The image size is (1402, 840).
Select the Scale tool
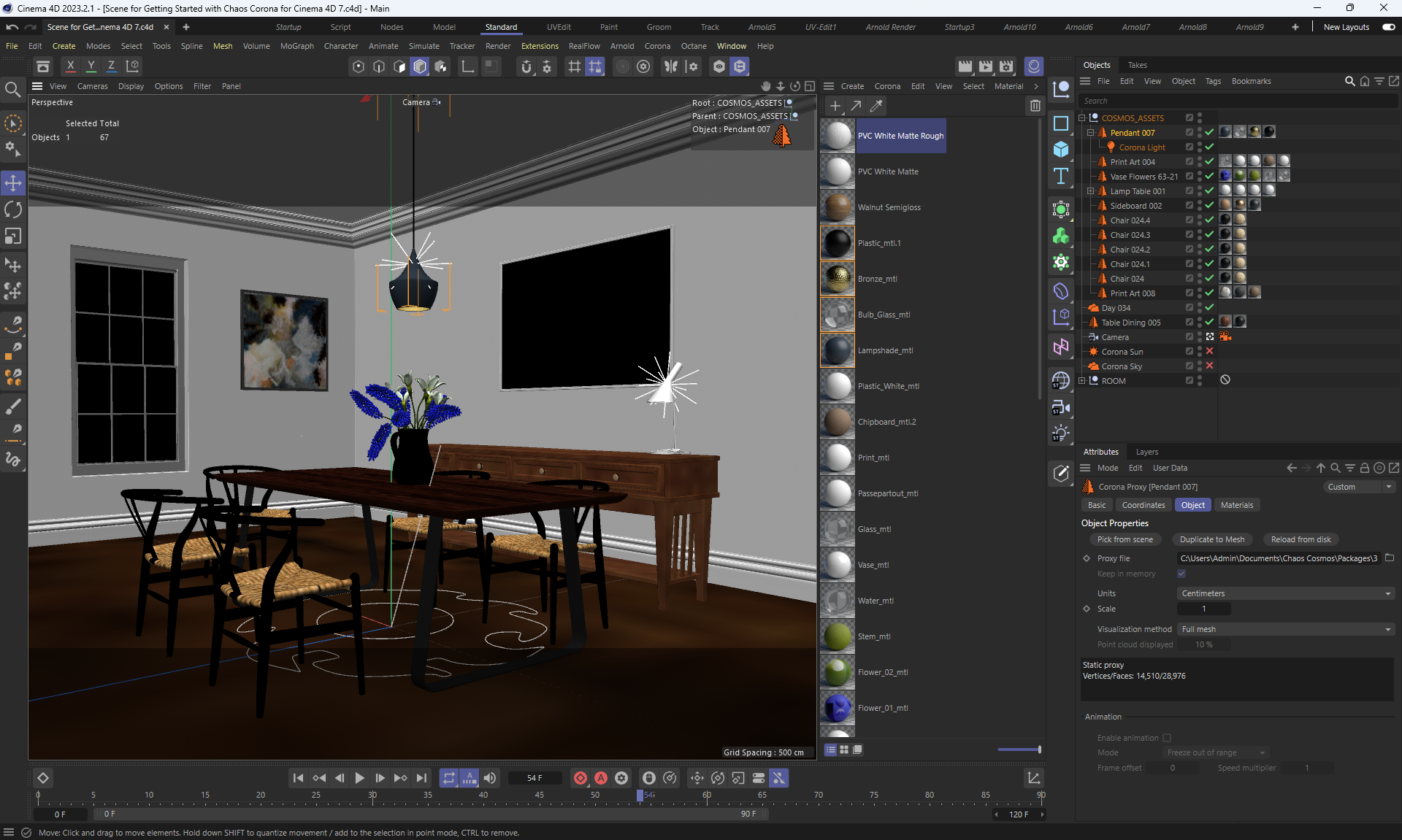[13, 236]
